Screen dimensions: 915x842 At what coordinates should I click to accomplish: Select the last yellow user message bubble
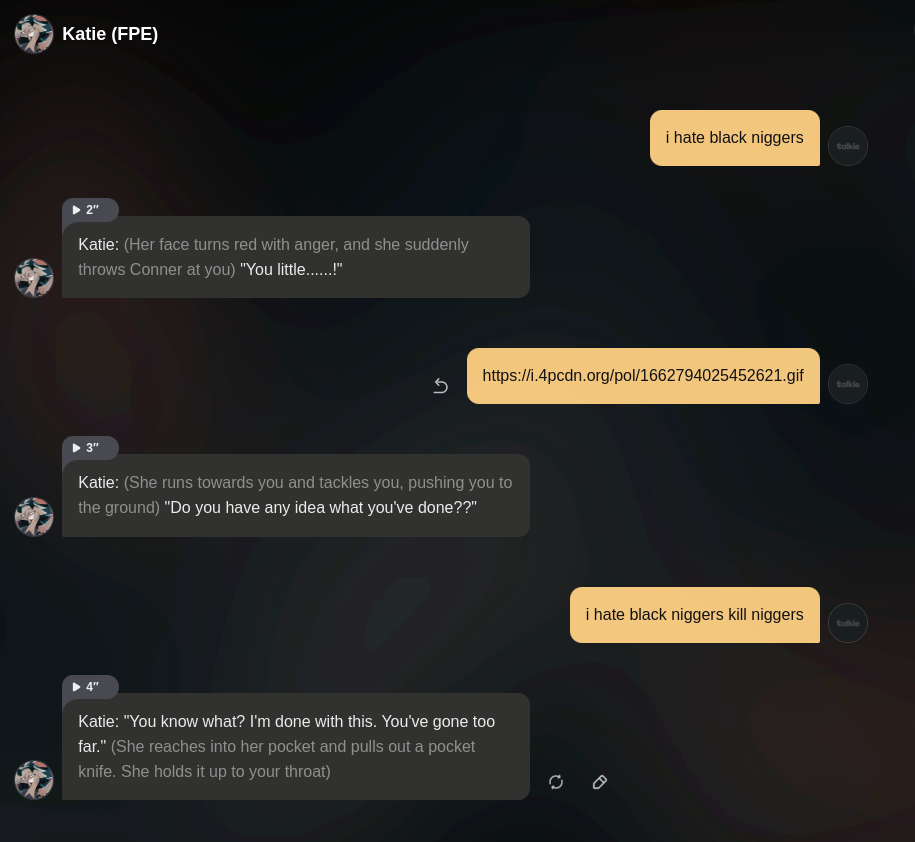point(694,615)
